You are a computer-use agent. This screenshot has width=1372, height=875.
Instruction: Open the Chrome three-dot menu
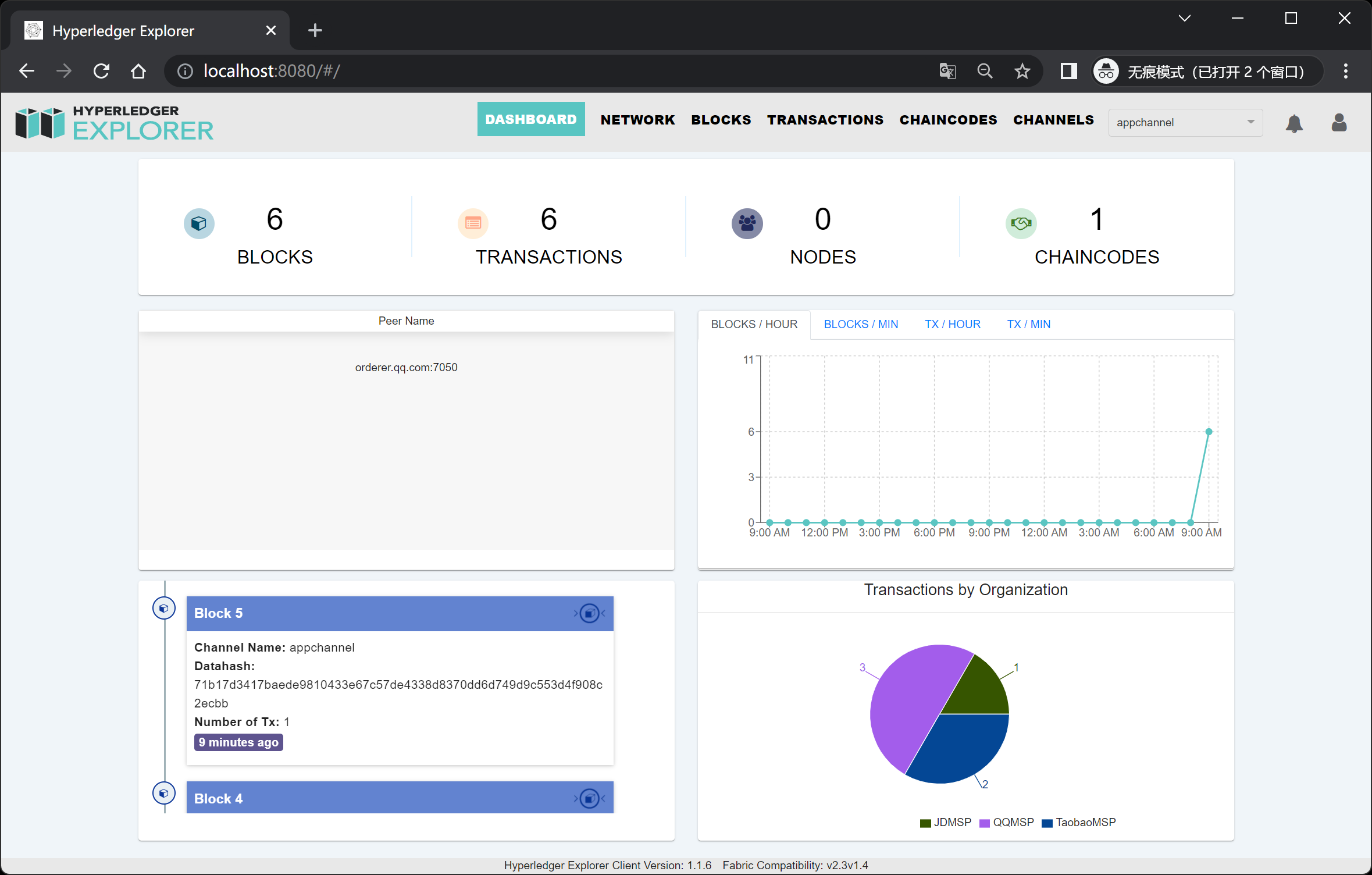1345,71
